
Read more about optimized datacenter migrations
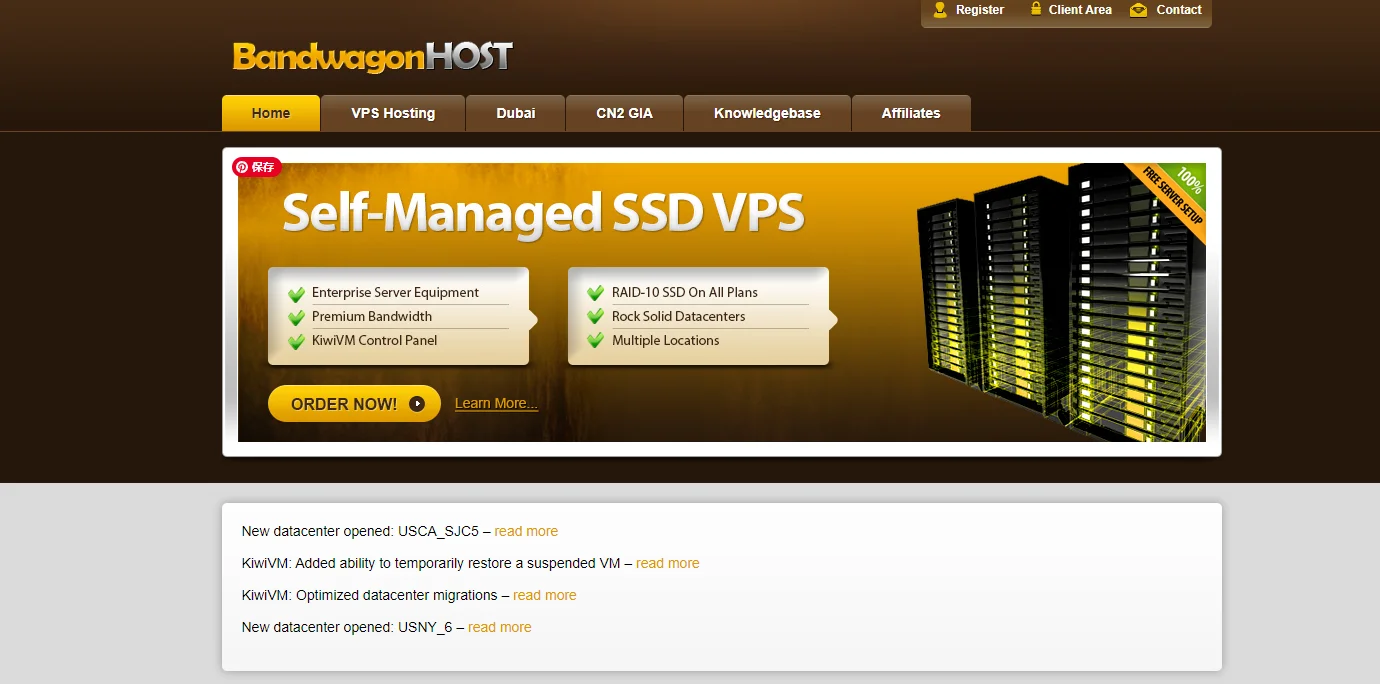click(x=545, y=595)
